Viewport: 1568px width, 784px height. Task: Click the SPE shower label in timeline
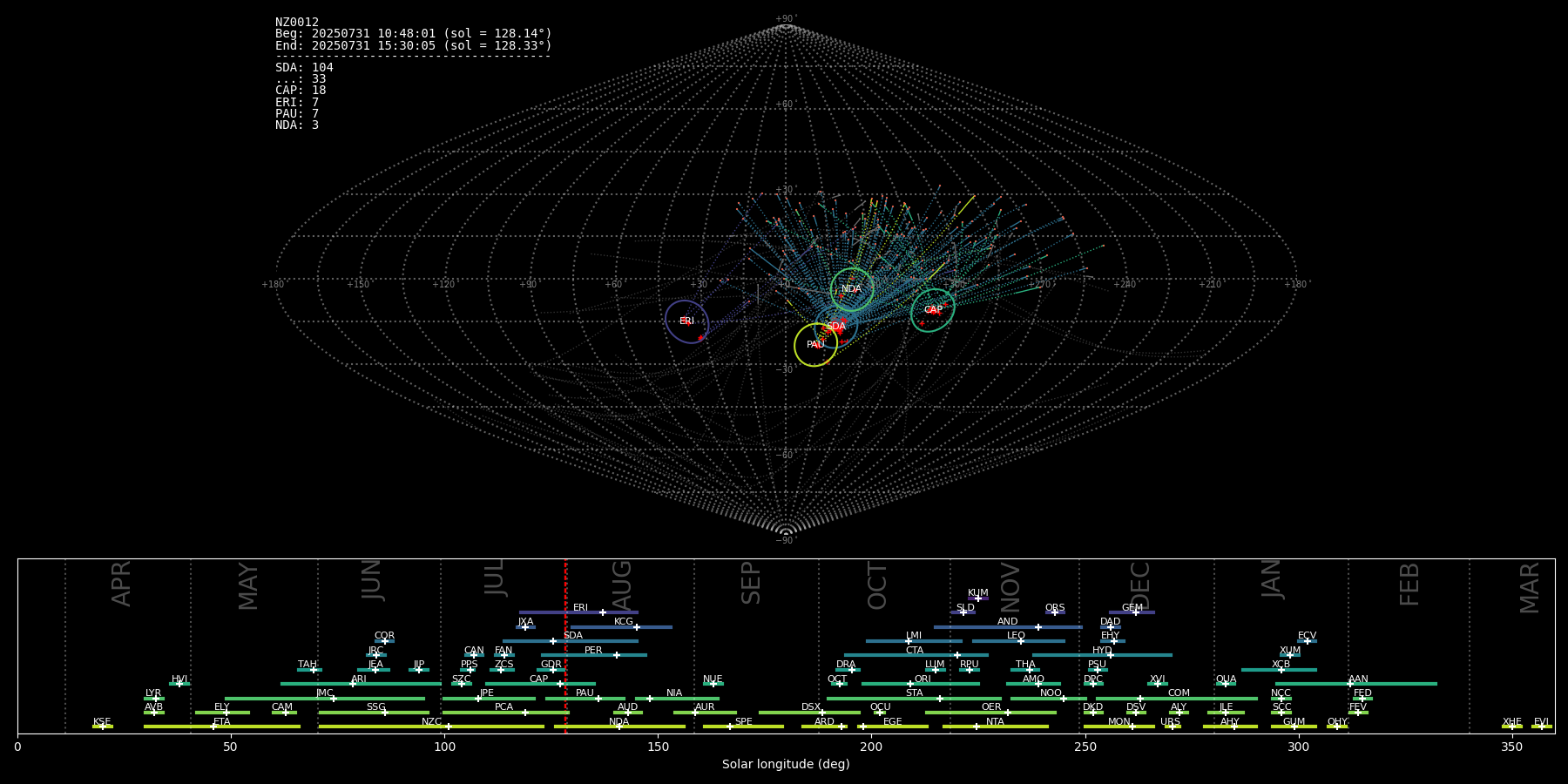click(743, 722)
